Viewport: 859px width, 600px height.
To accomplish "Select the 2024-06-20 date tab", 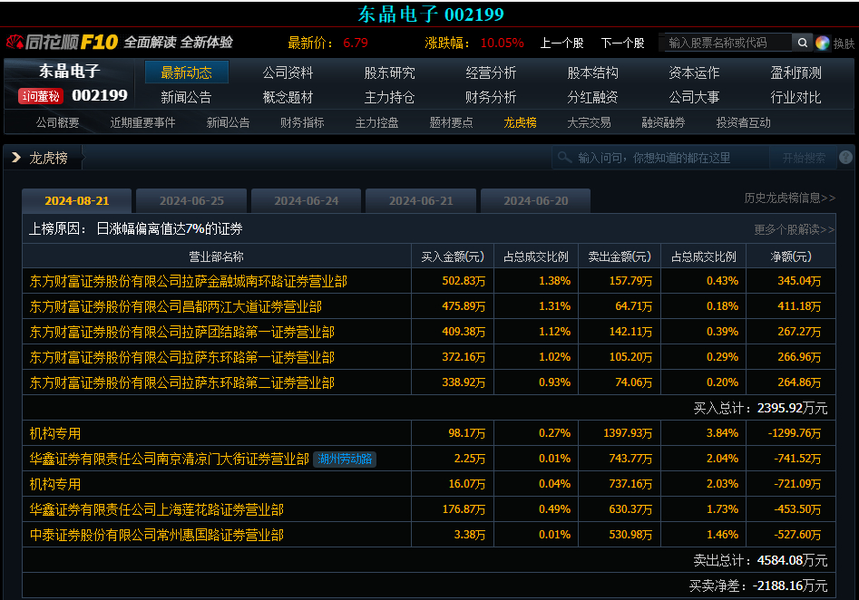I will (536, 201).
